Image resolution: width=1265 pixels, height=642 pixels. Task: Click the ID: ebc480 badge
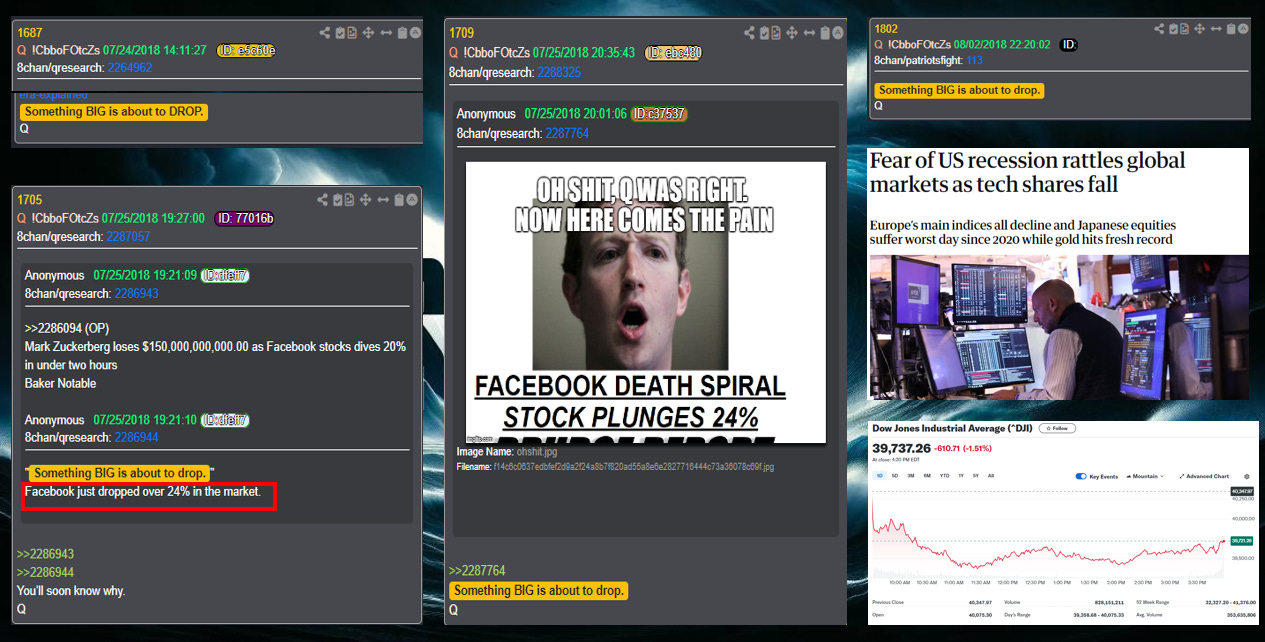[x=673, y=53]
